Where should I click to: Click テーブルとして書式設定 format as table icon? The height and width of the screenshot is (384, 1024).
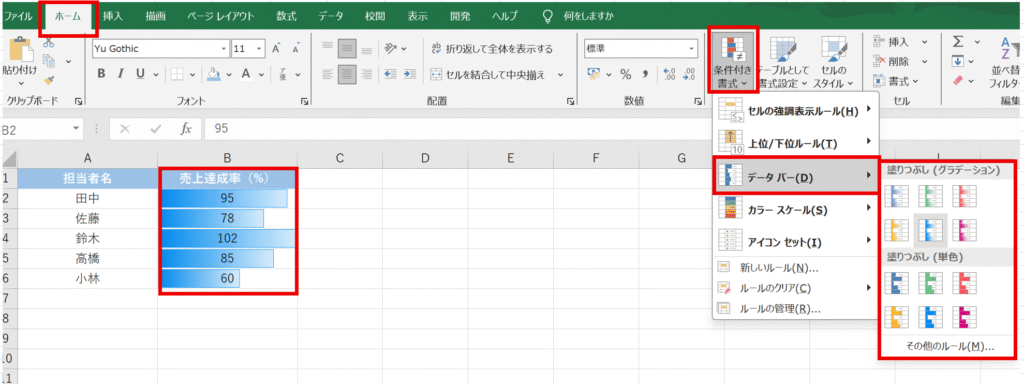pyautogui.click(x=782, y=50)
